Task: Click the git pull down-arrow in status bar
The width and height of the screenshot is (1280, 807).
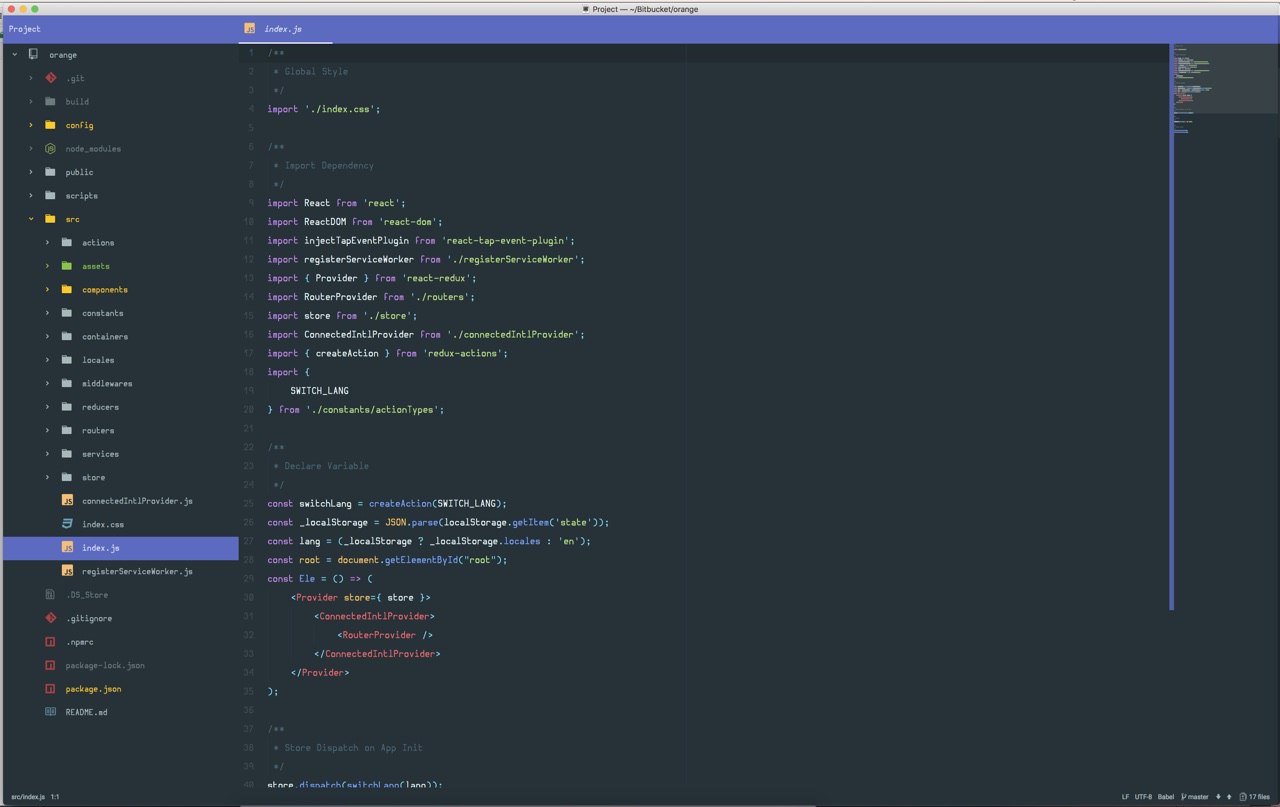Action: [1217, 797]
